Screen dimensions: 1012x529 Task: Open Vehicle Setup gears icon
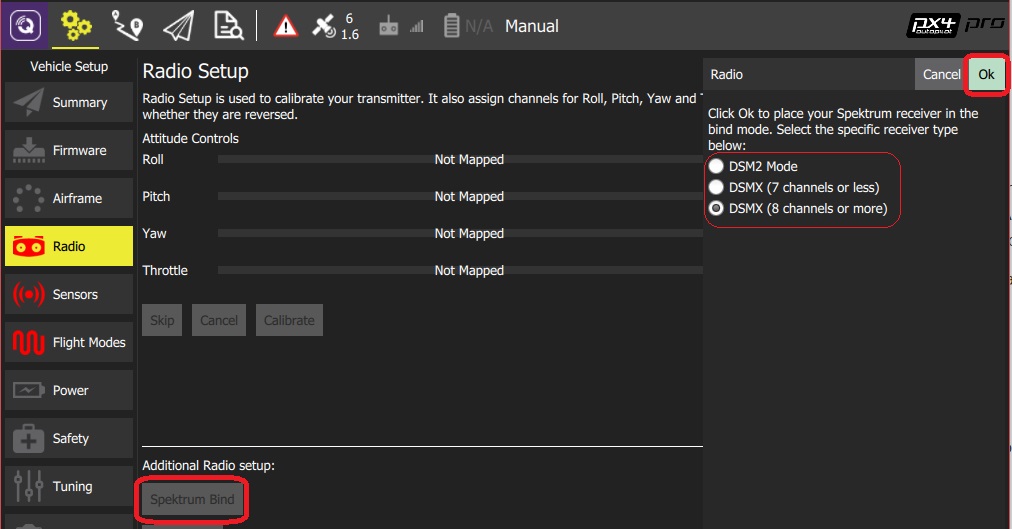pos(75,26)
